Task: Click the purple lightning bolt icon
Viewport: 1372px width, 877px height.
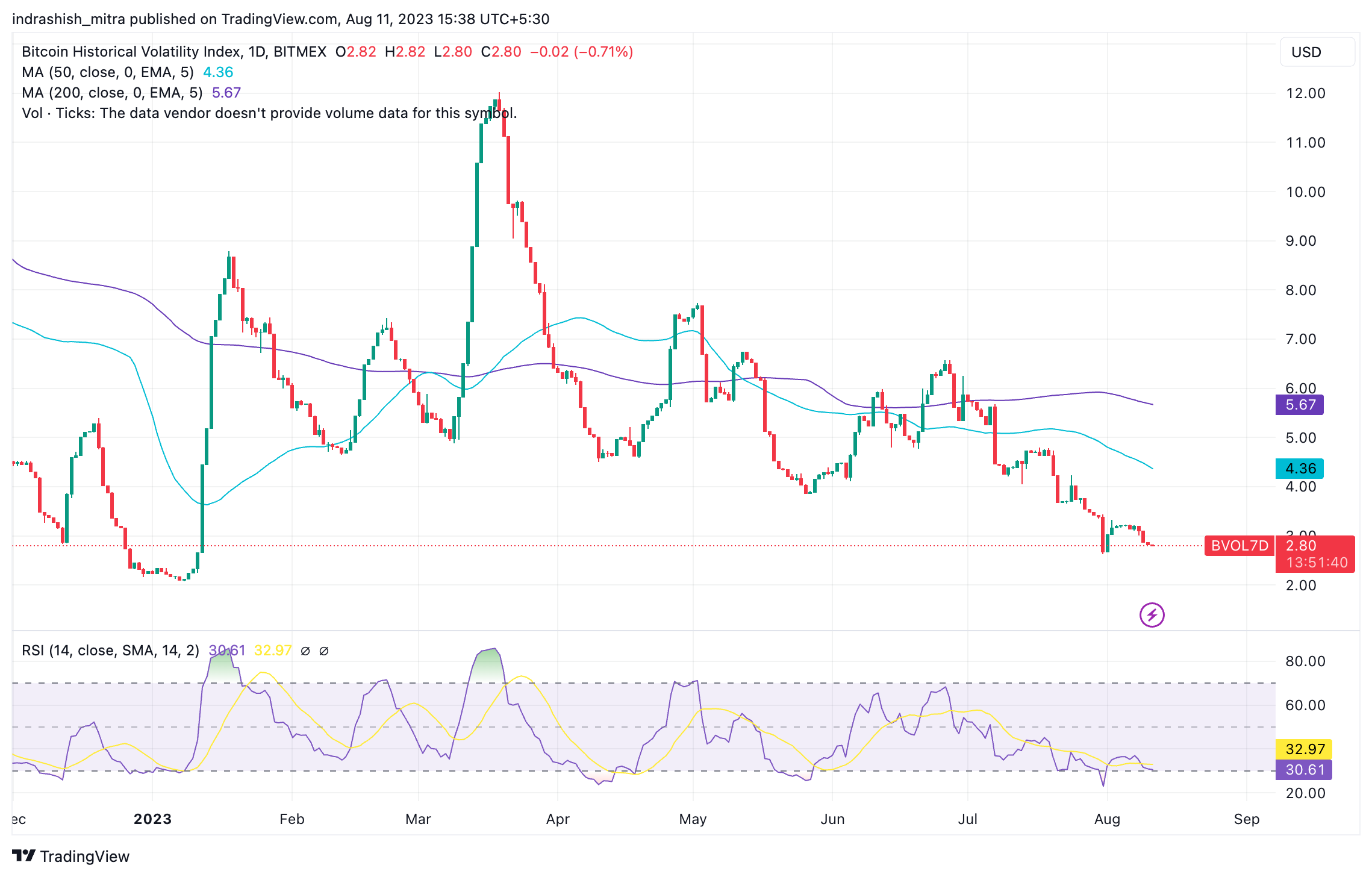Action: 1152,615
